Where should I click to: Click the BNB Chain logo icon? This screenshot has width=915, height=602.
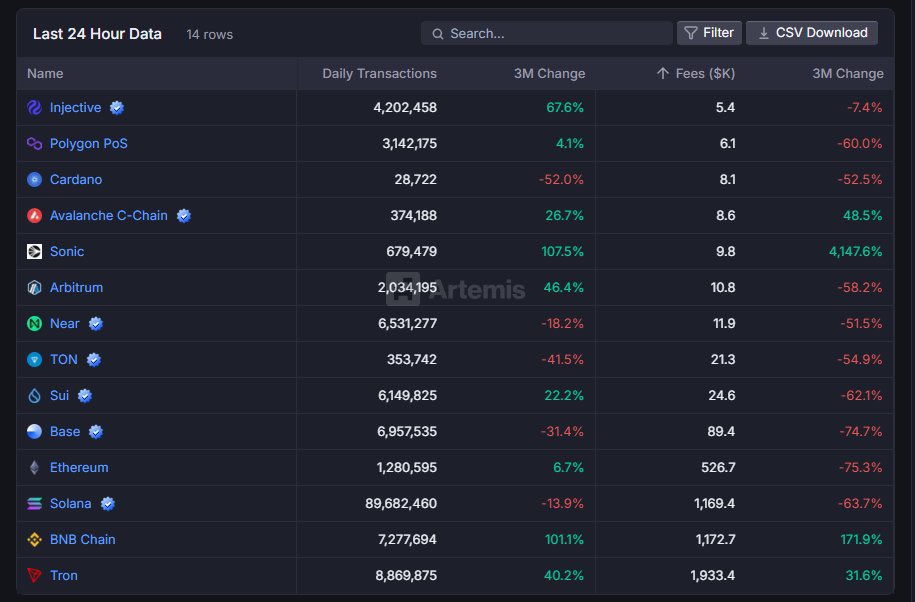pos(34,540)
